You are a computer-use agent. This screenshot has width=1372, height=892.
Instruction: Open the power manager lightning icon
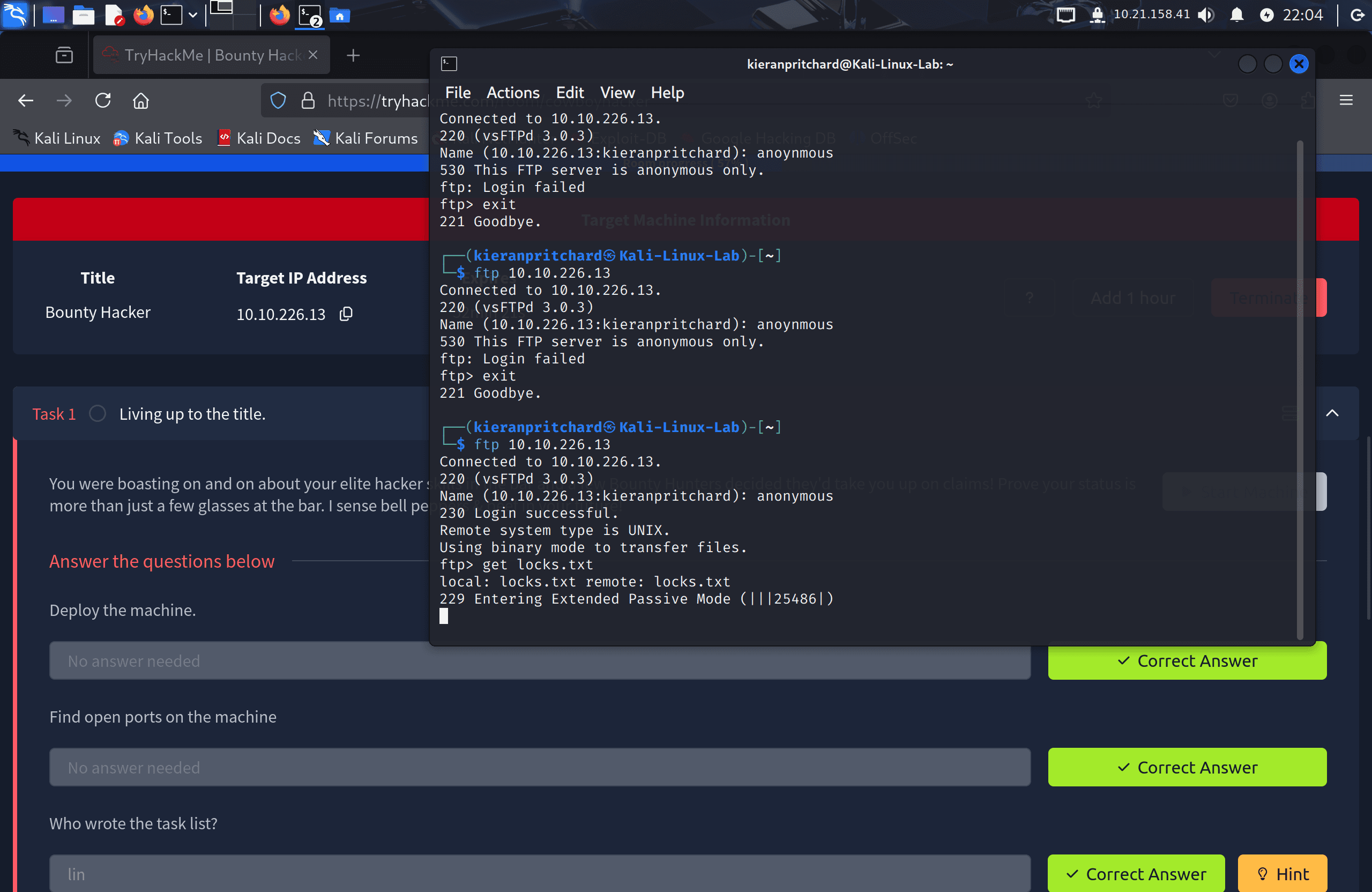coord(1266,15)
